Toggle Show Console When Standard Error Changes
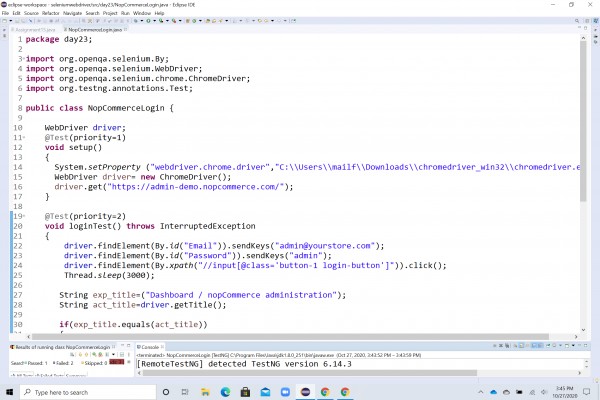The width and height of the screenshot is (600, 400). tap(540, 346)
